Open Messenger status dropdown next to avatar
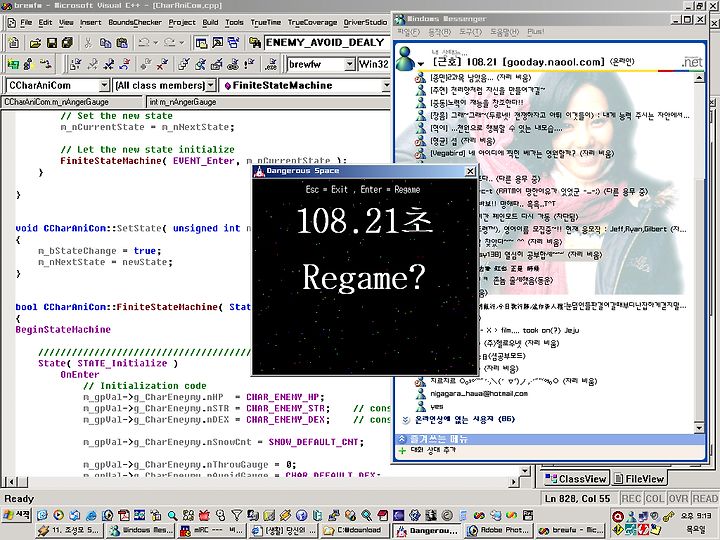Viewport: 720px width, 540px height. click(421, 64)
